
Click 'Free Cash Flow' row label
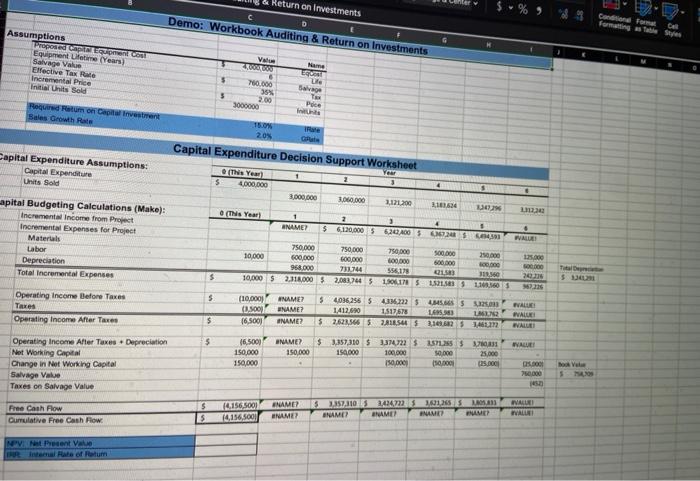[x=35, y=408]
